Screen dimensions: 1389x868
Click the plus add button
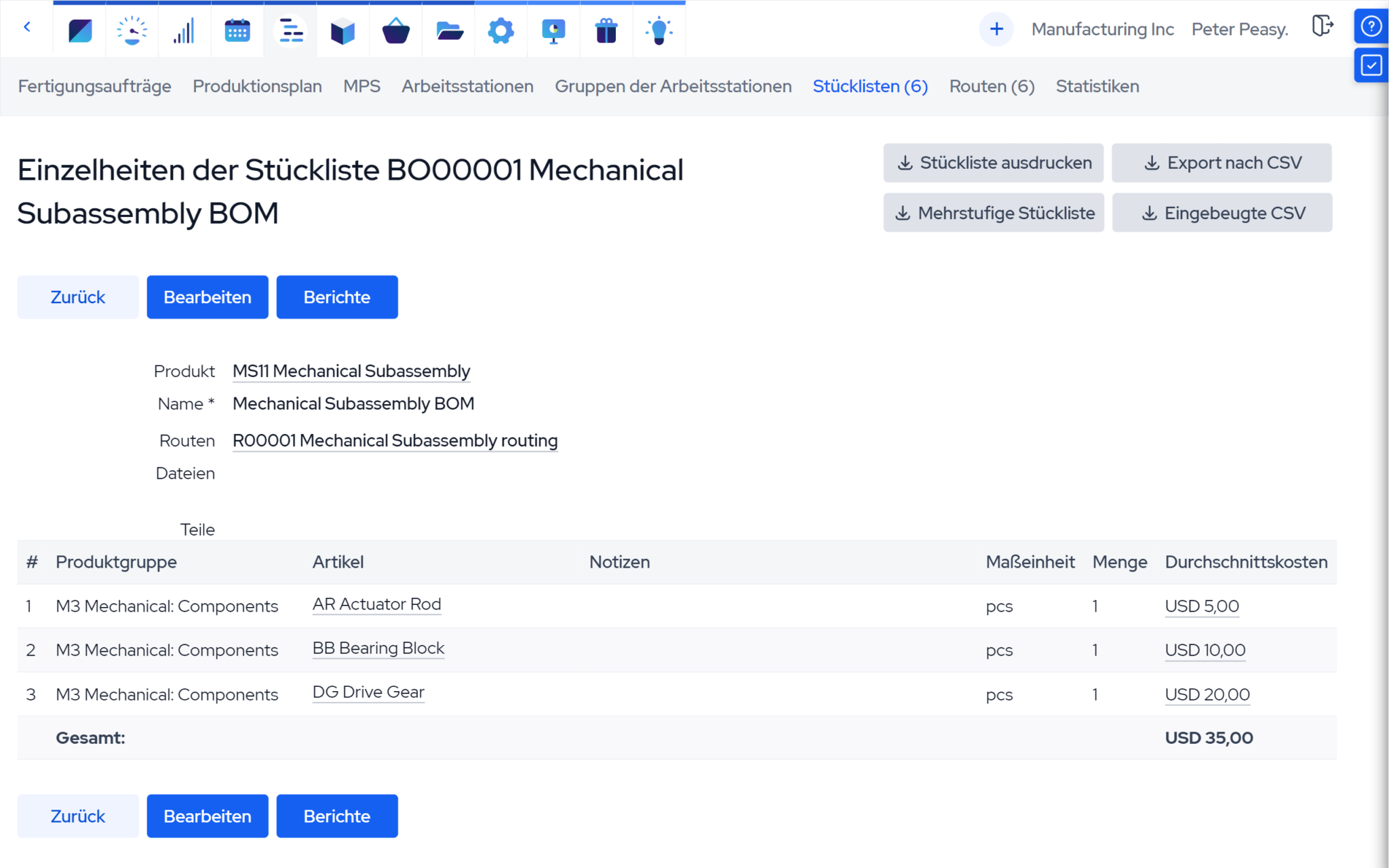coord(996,29)
